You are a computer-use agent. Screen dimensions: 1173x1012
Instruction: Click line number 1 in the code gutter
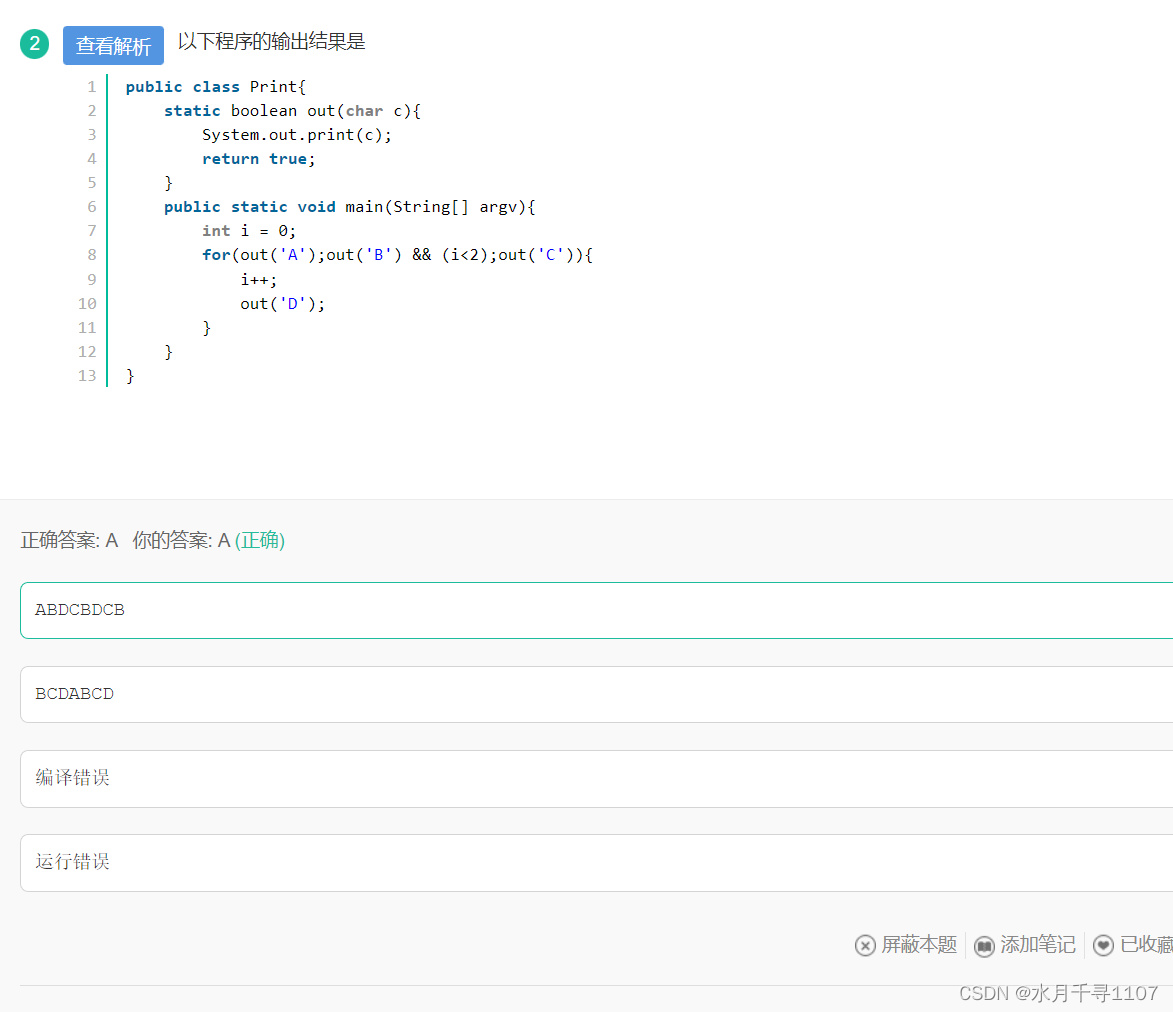pyautogui.click(x=92, y=87)
